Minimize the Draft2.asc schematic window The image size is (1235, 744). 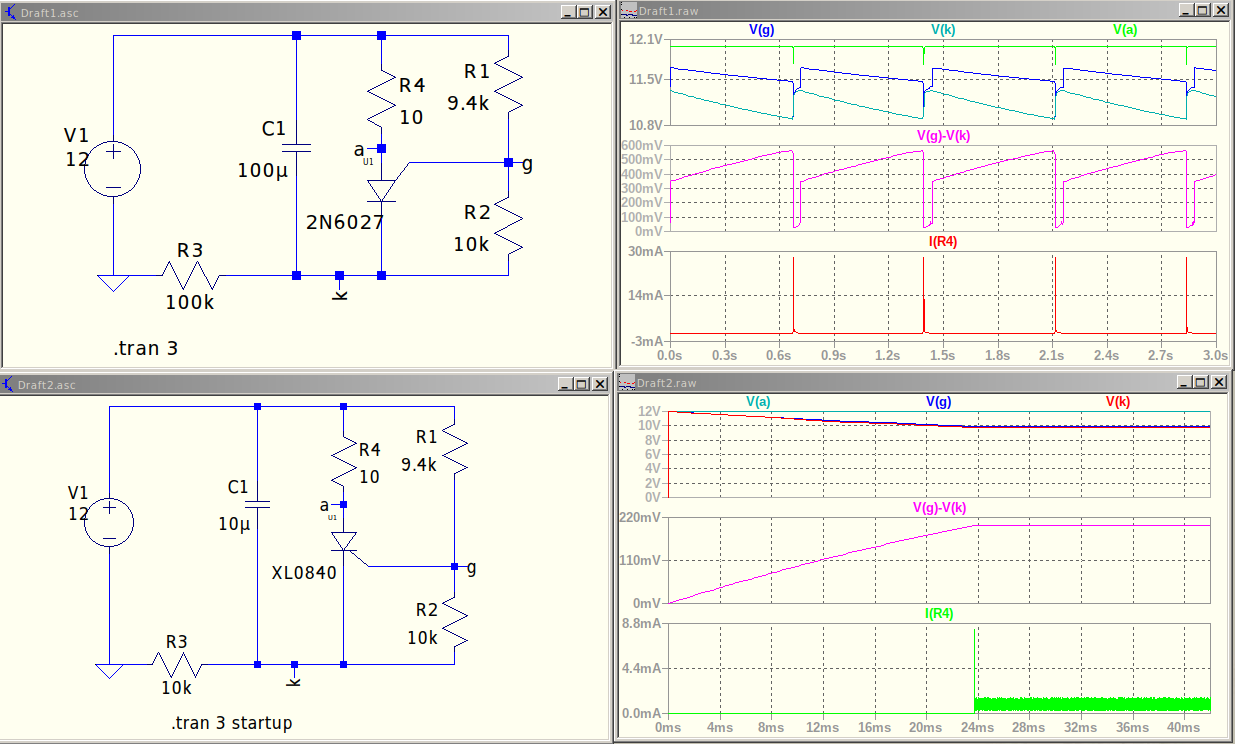[568, 384]
